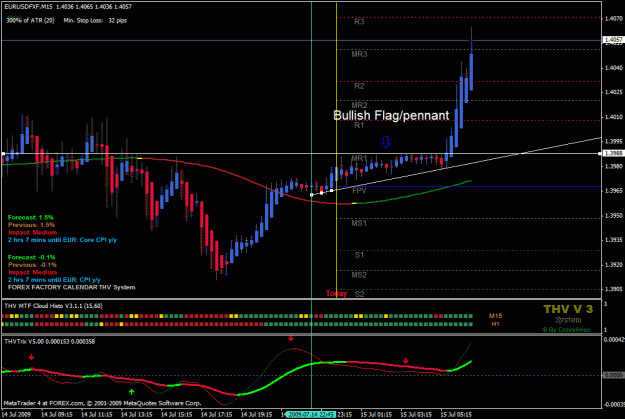Select the MR2 pivot label

coord(359,105)
